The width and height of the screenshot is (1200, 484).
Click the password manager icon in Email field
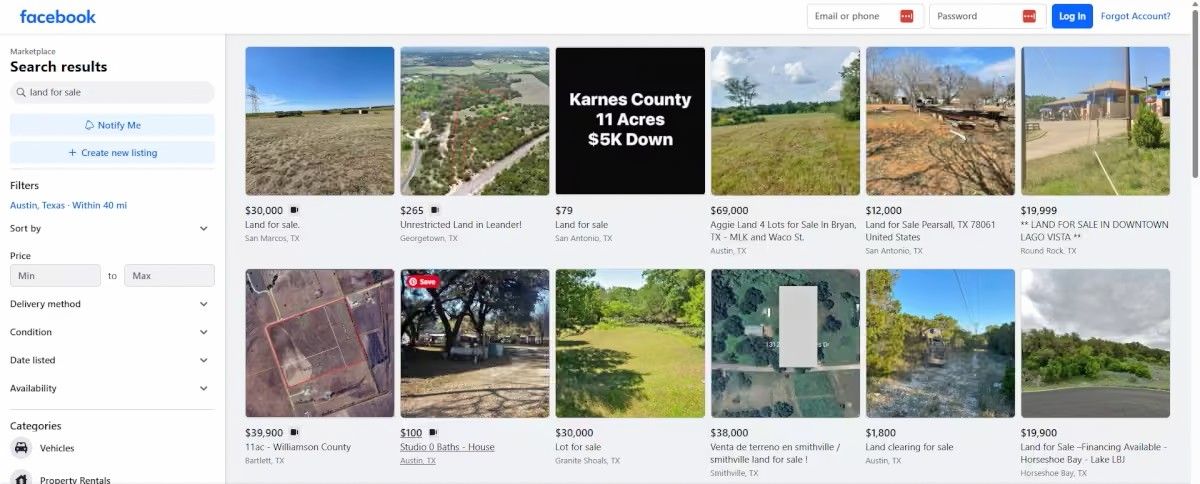906,16
